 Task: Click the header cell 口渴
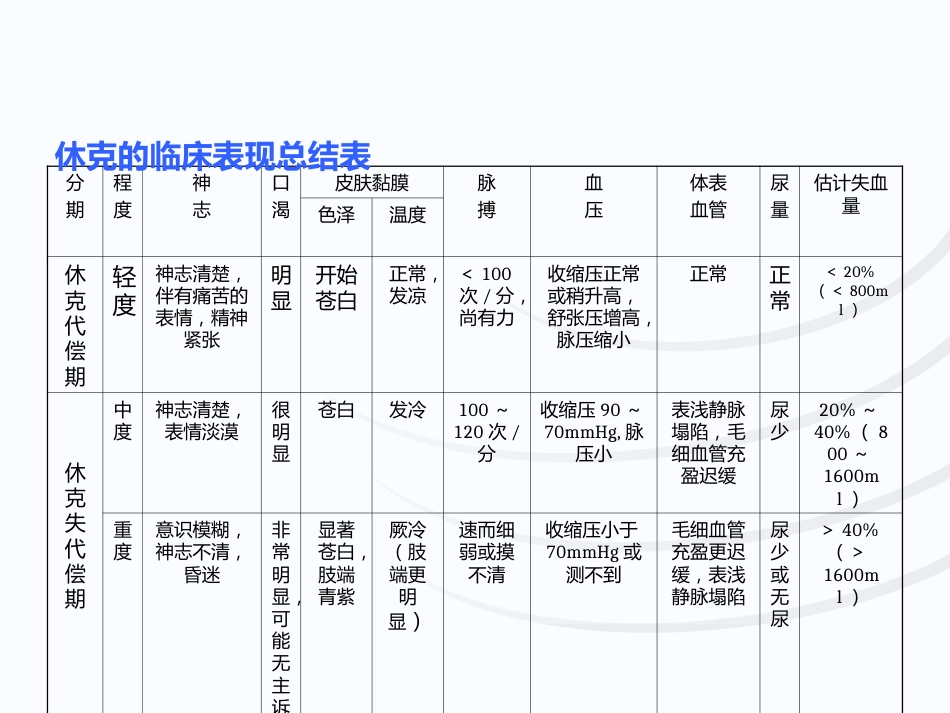(x=281, y=211)
